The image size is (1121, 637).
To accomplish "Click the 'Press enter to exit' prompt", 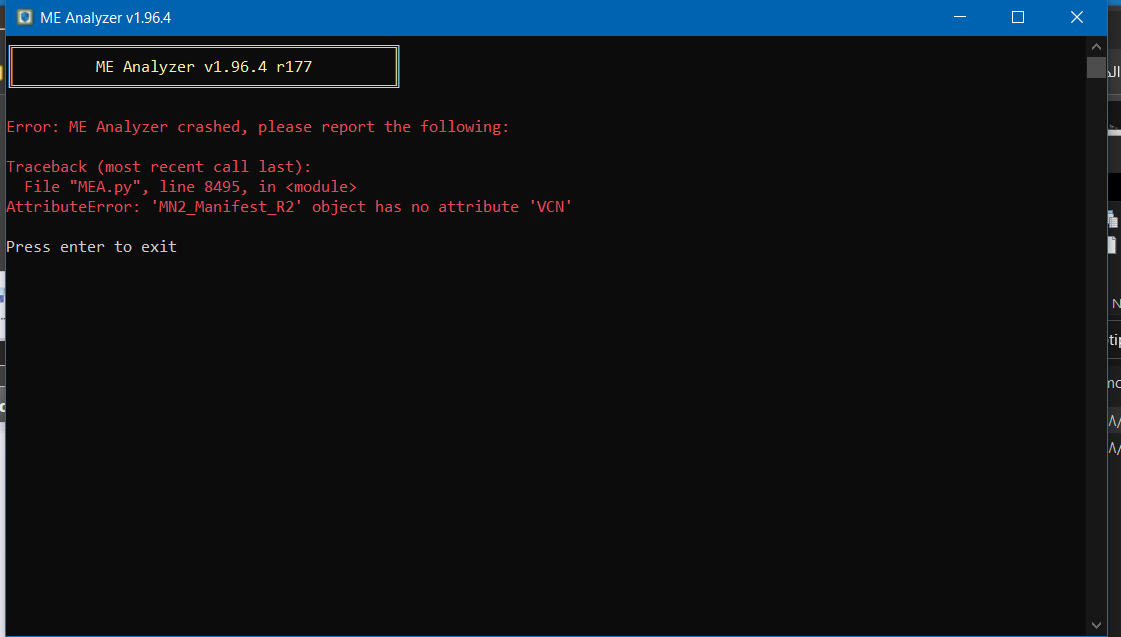I will (92, 247).
